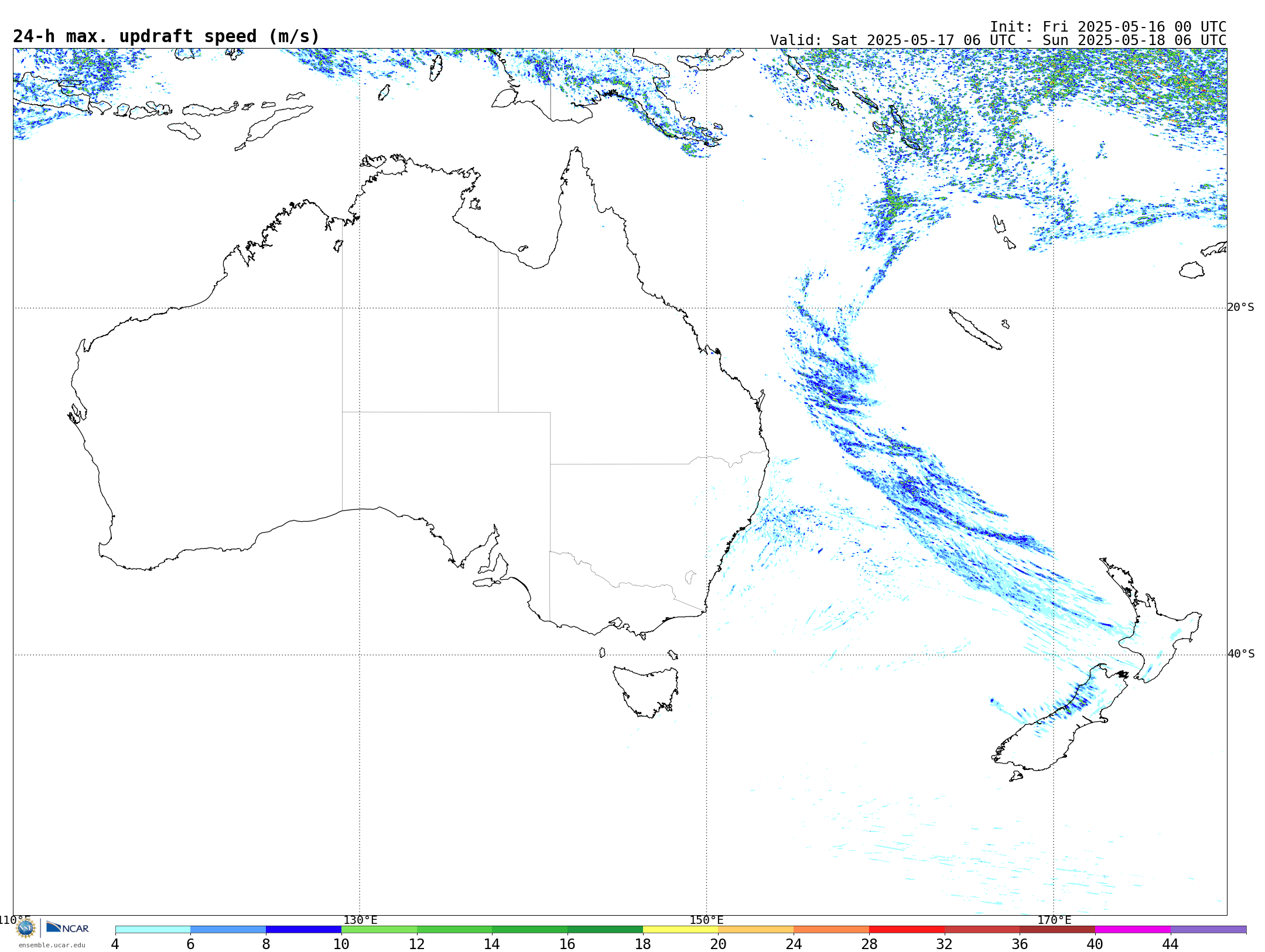Click the yellow 18–20 m/s color swatch

coord(681,930)
